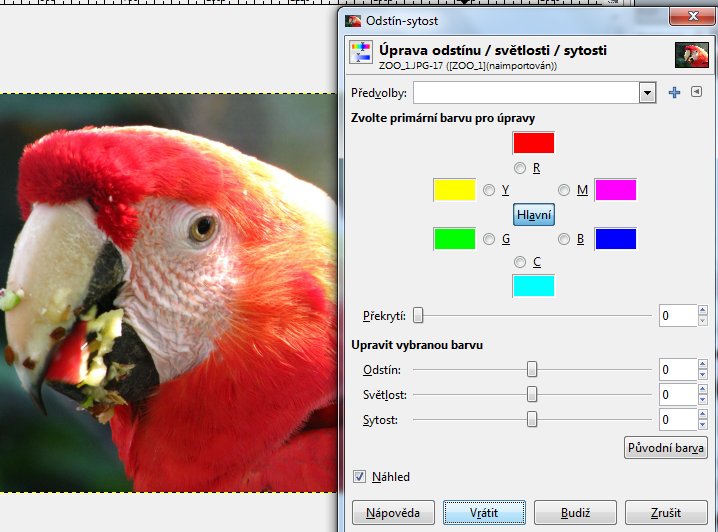
Task: Click the Sytost slider handle
Action: coord(532,419)
